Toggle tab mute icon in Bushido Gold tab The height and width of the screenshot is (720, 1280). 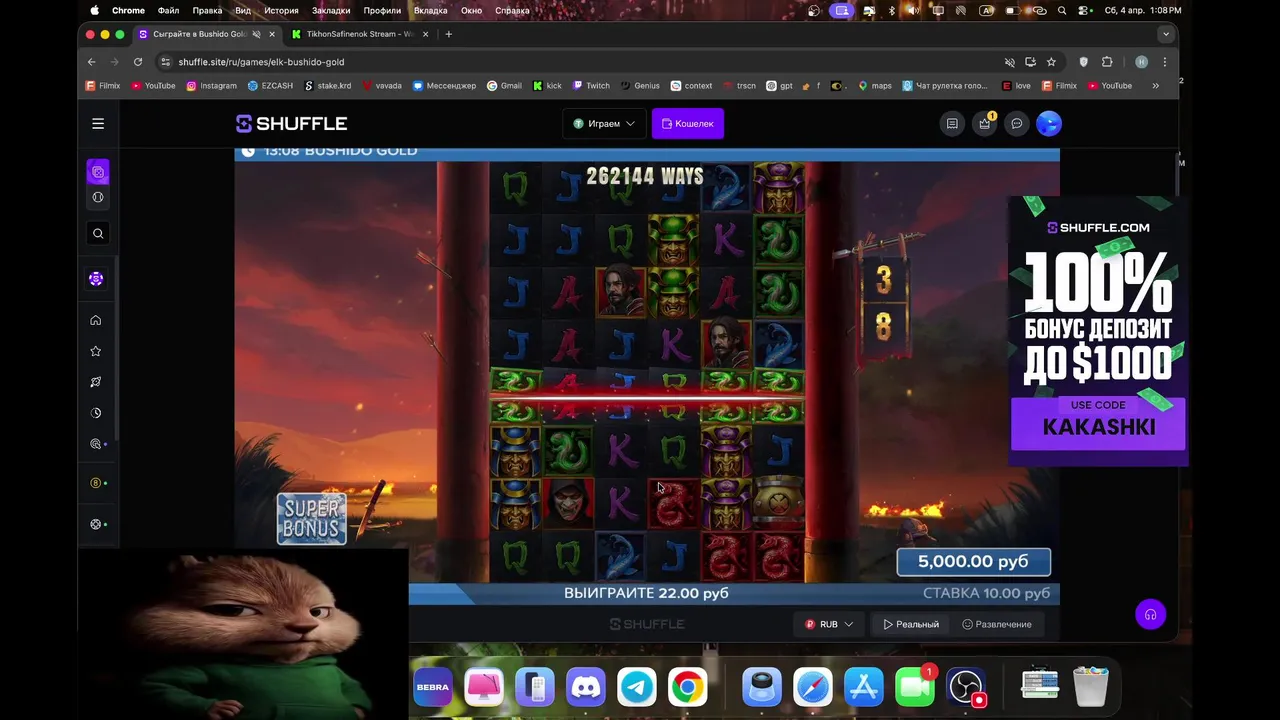tap(257, 34)
